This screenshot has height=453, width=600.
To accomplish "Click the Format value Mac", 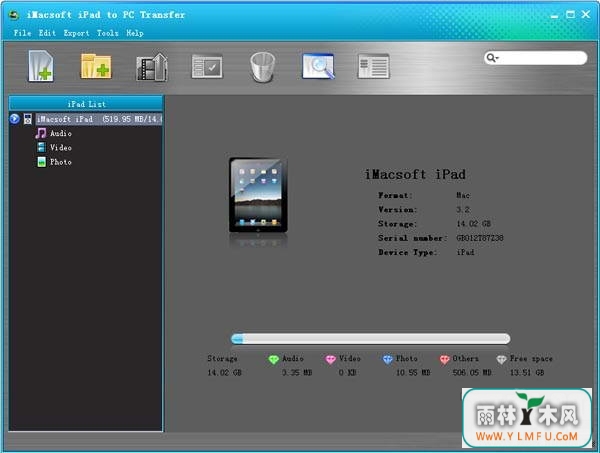I will [463, 195].
